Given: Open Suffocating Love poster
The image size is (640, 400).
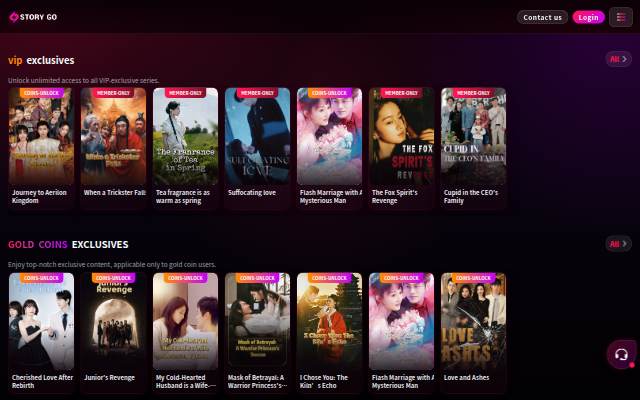Looking at the screenshot, I should tap(258, 136).
